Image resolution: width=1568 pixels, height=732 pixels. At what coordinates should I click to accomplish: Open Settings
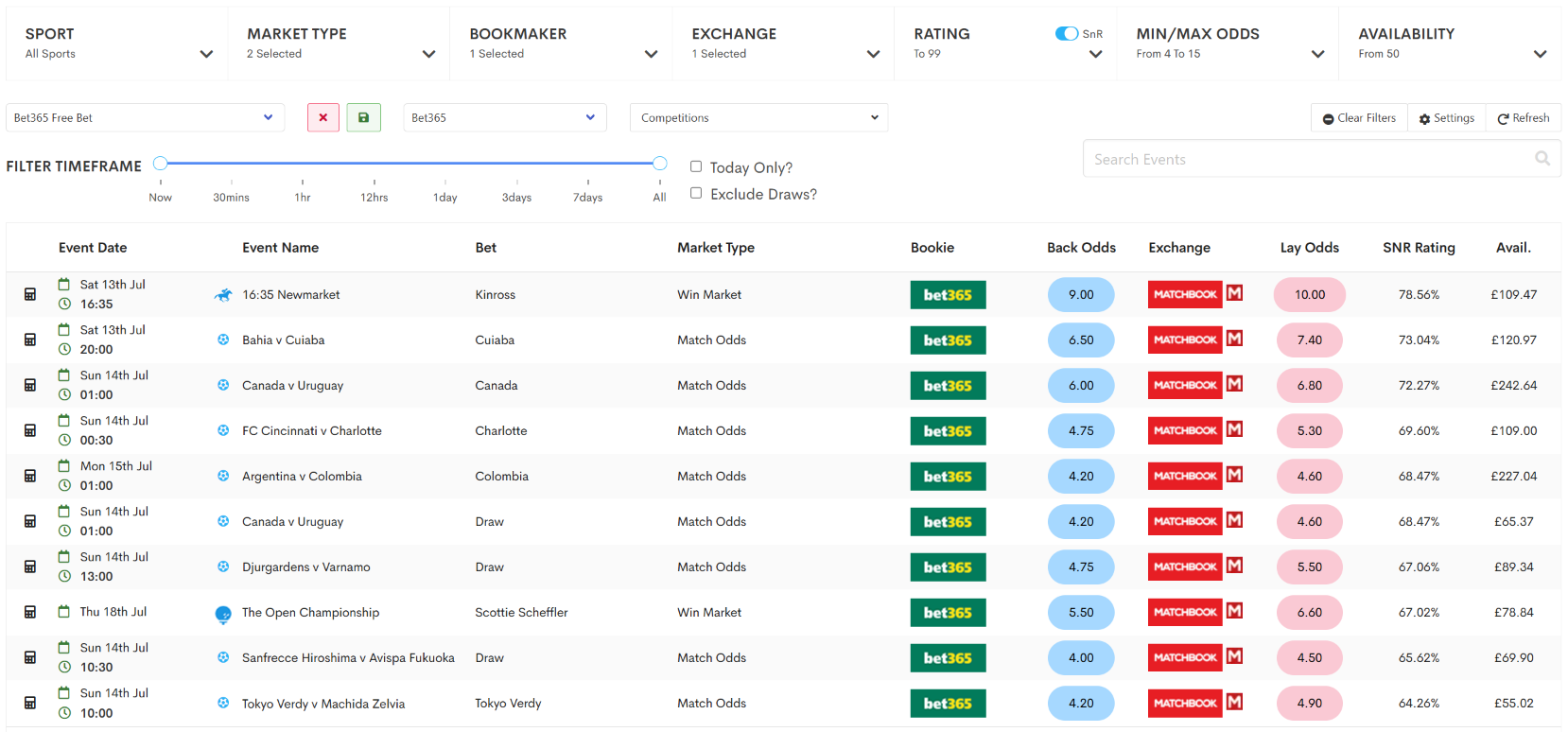click(1447, 118)
